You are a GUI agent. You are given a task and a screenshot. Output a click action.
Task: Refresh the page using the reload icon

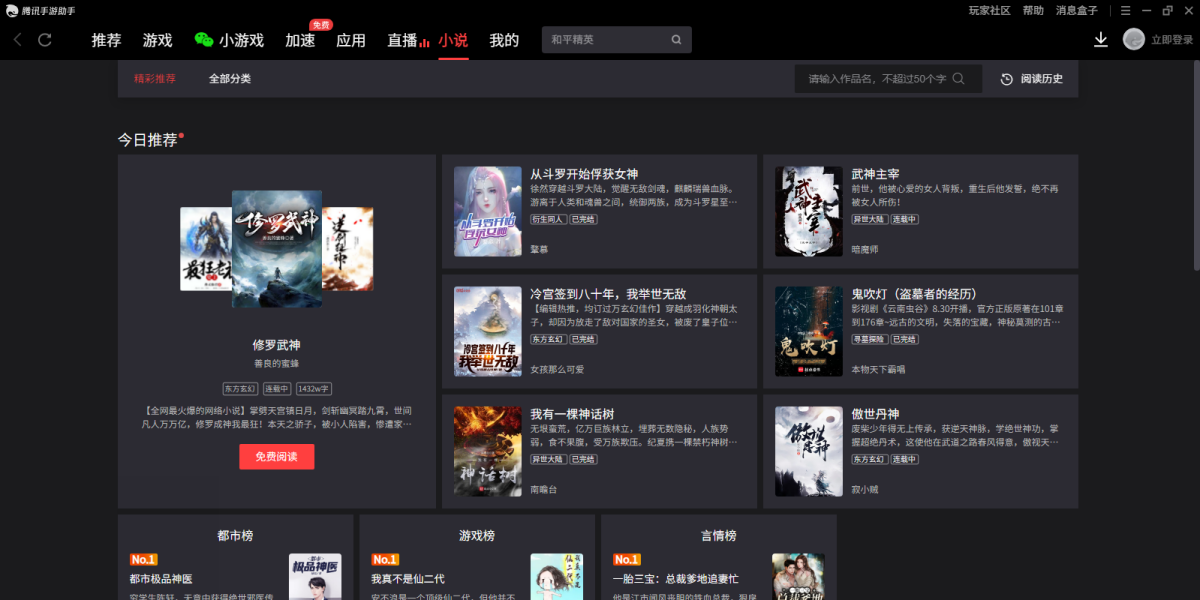(x=44, y=39)
